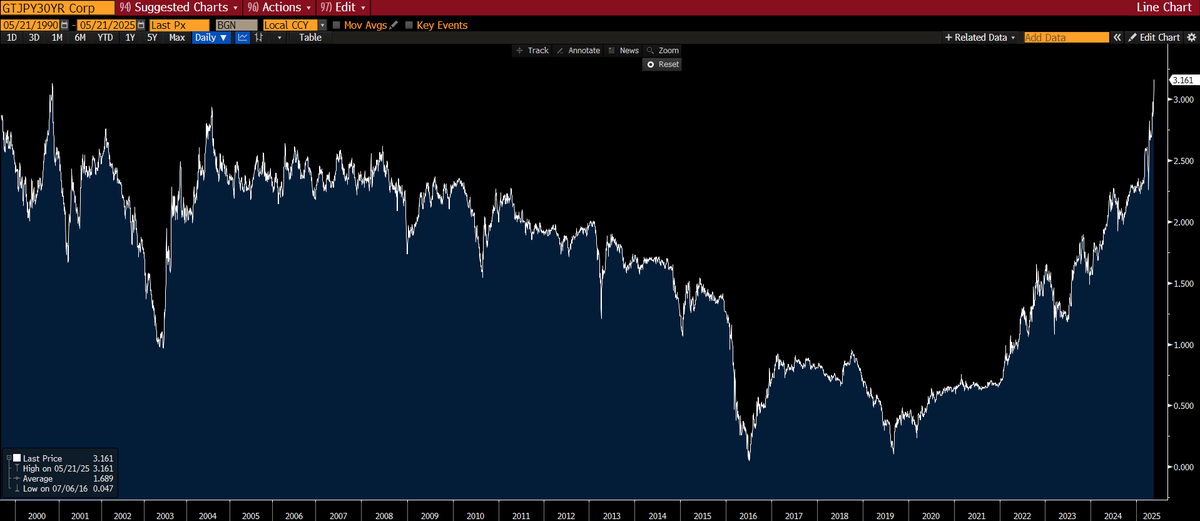
Task: Open the end date calendar picker icon
Action: coord(141,25)
